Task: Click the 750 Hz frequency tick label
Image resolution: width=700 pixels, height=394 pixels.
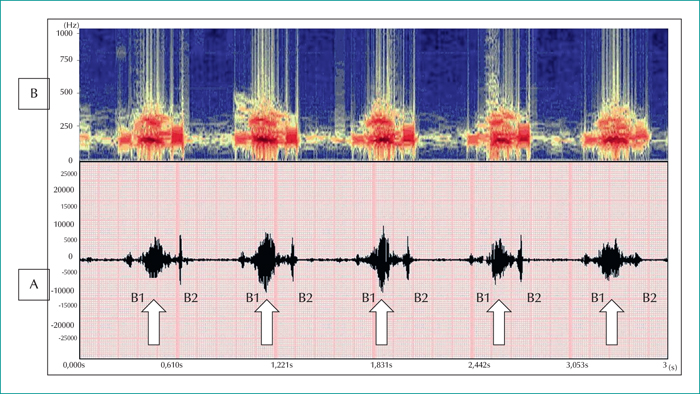Action: click(x=66, y=59)
